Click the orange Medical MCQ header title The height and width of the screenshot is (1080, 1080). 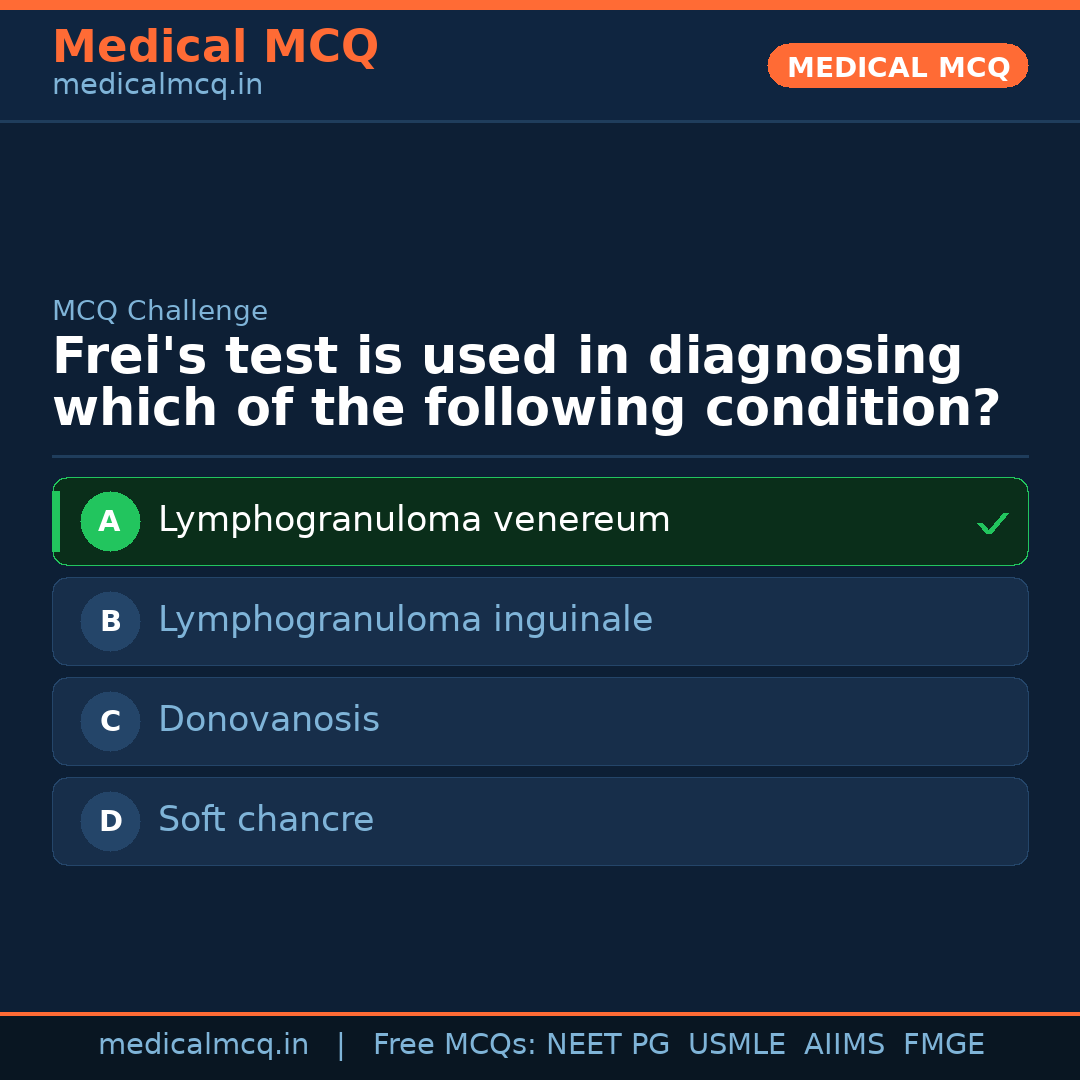(x=215, y=47)
